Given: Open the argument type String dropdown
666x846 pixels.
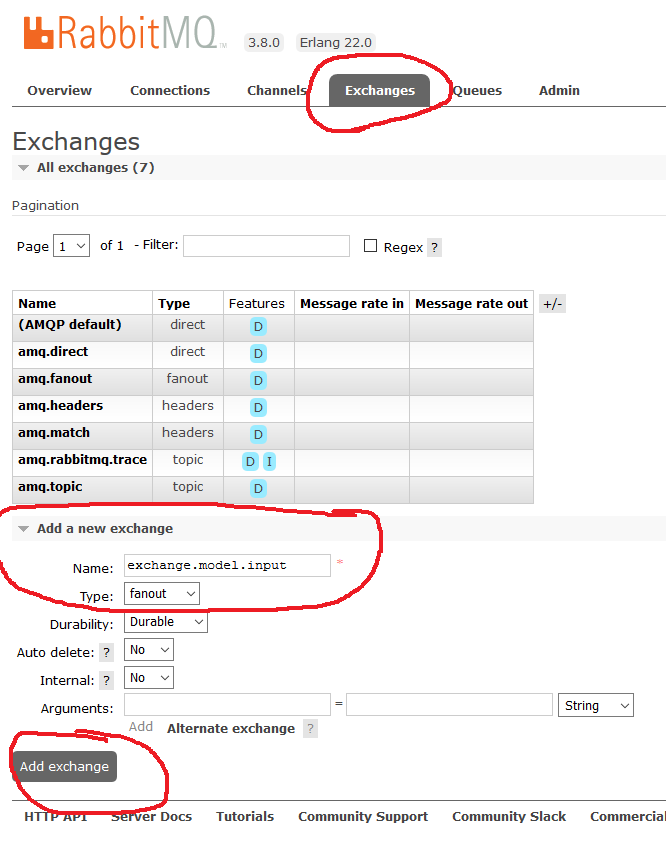Looking at the screenshot, I should [x=596, y=706].
